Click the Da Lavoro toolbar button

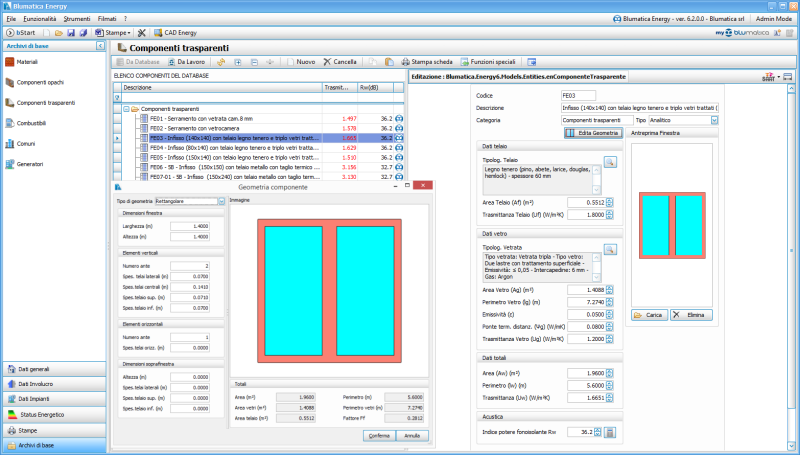click(x=186, y=62)
